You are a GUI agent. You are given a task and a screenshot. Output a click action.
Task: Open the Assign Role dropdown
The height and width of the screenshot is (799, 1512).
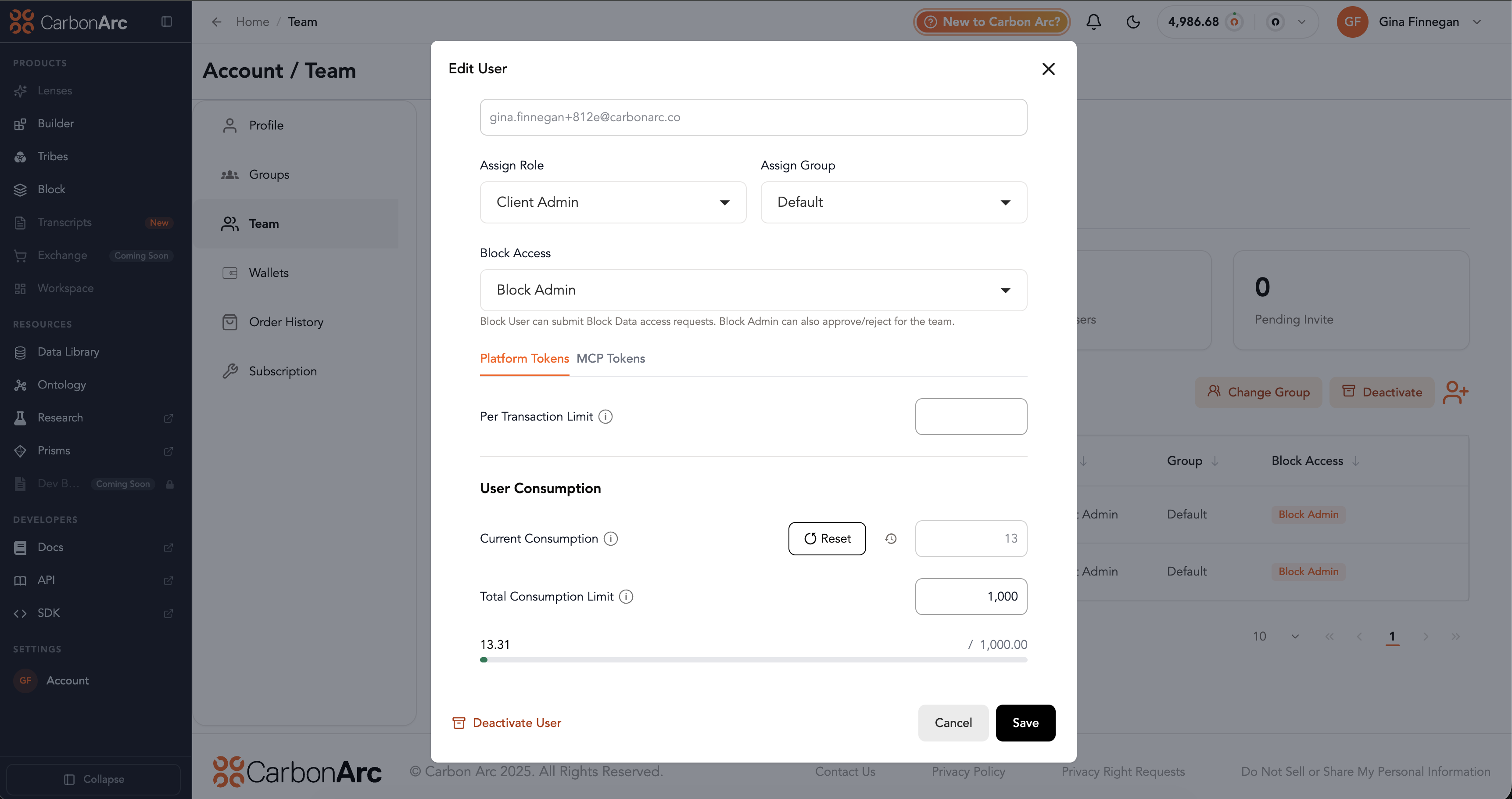pos(613,202)
